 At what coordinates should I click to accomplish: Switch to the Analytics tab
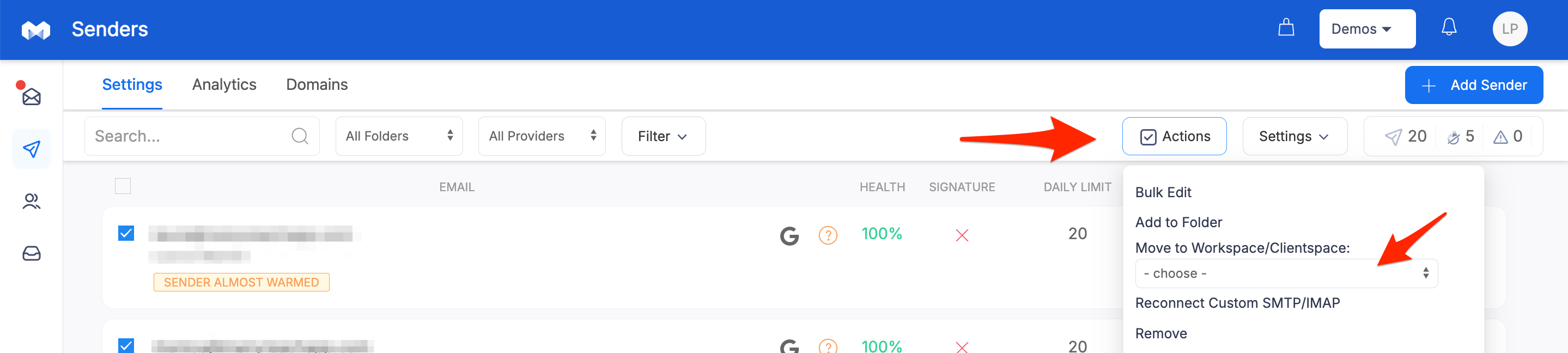click(x=224, y=84)
